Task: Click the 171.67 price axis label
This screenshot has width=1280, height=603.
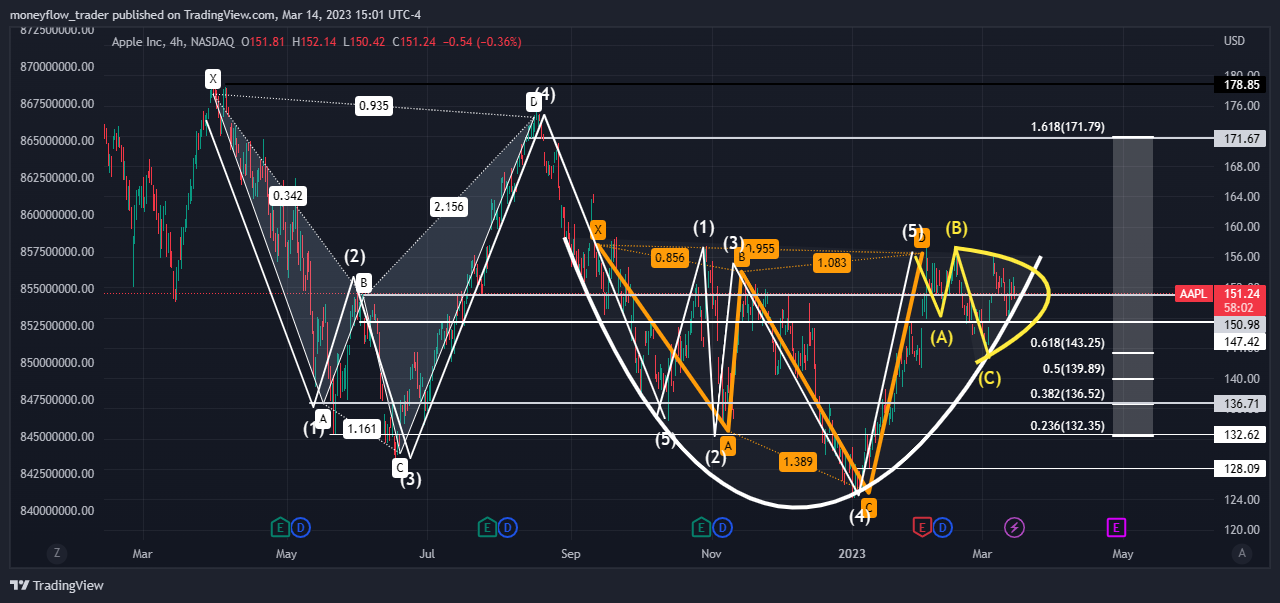Action: (x=1241, y=138)
